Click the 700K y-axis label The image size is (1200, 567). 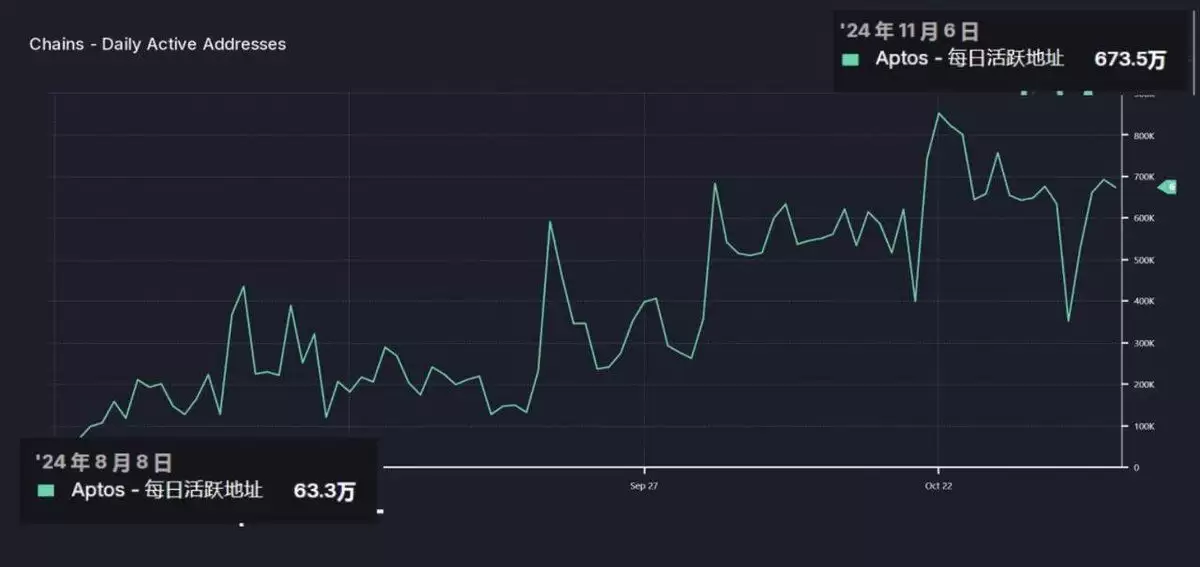[1144, 177]
